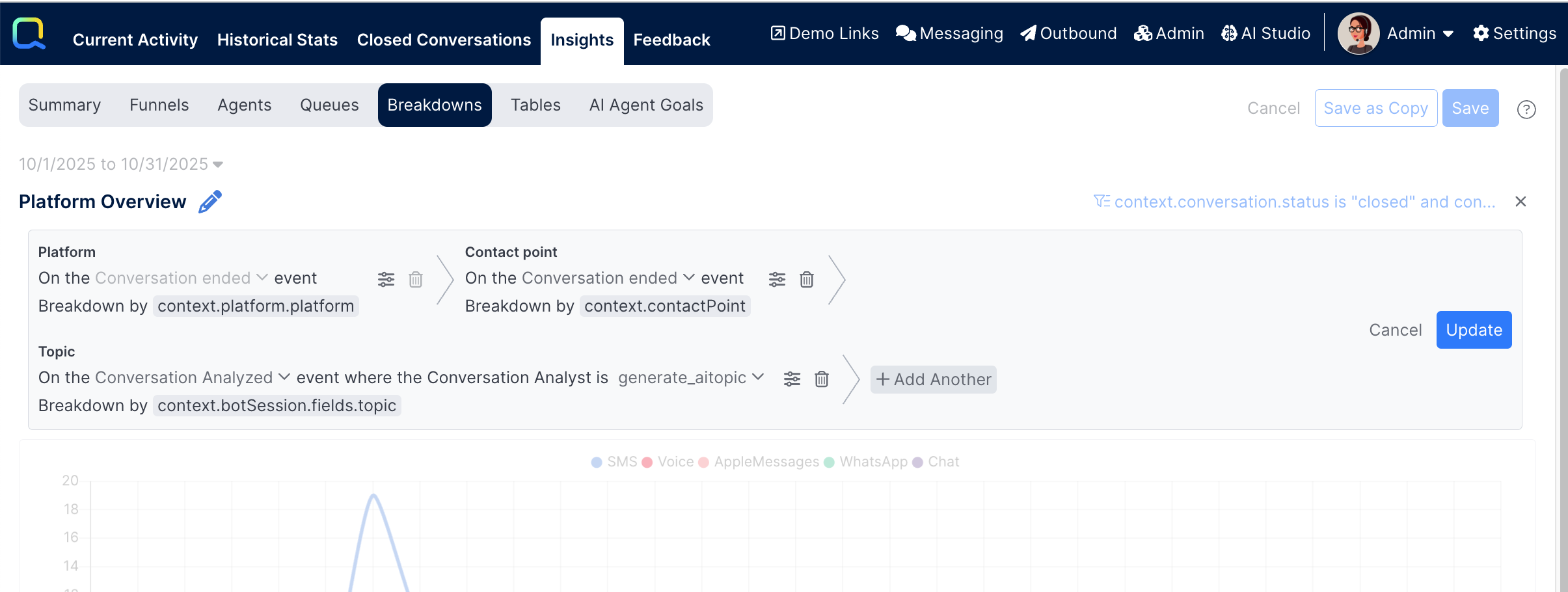Click Cancel next to Save as Copy

click(x=1273, y=108)
